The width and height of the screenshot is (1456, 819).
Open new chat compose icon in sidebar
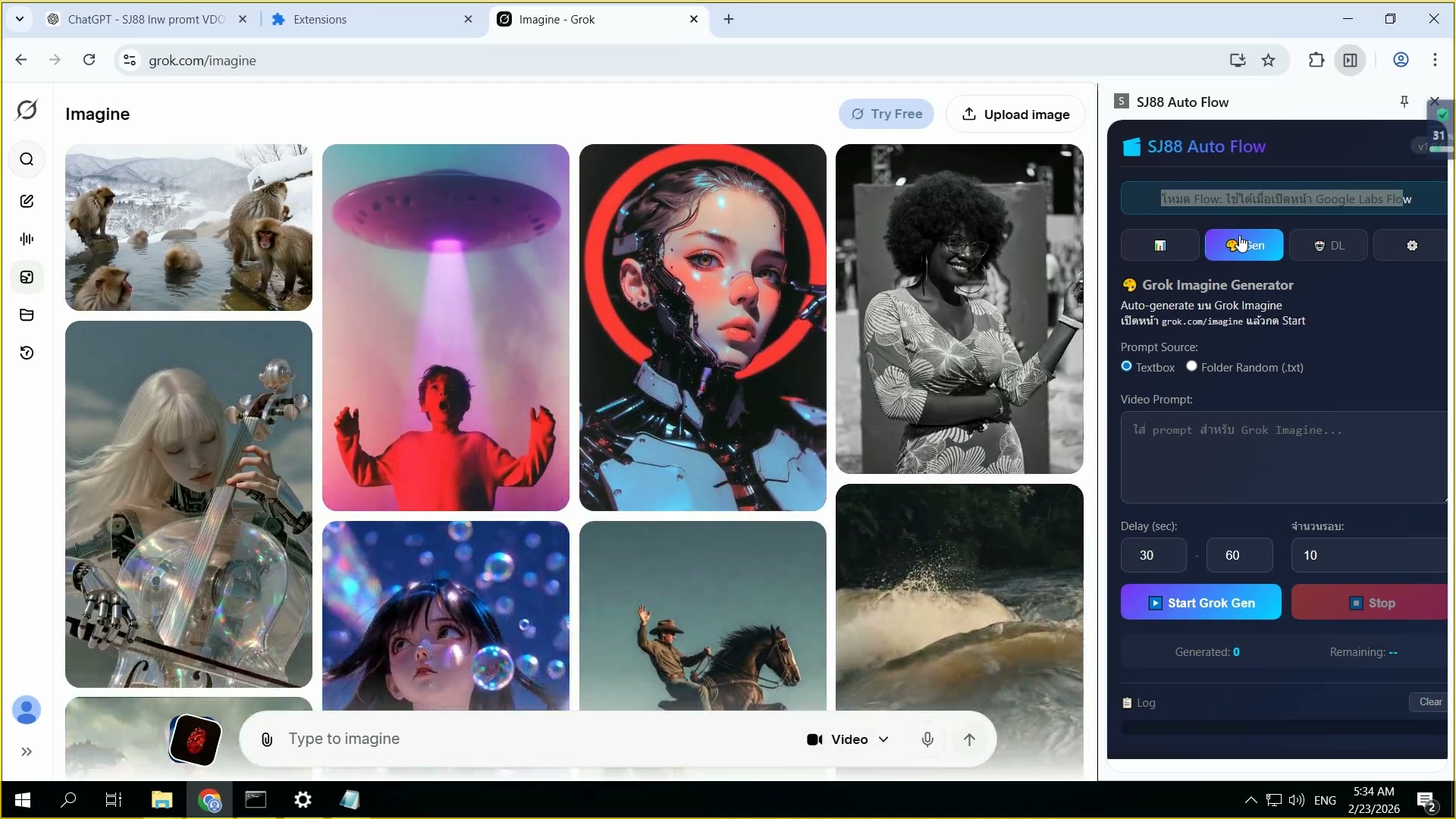[27, 201]
